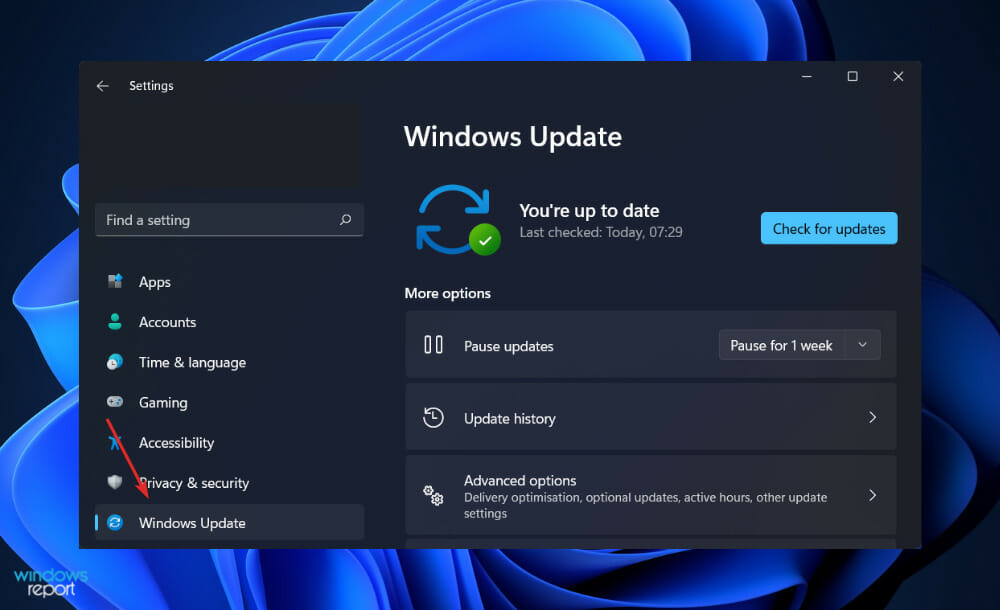
Task: Select the Time & language globe icon
Action: tap(115, 362)
